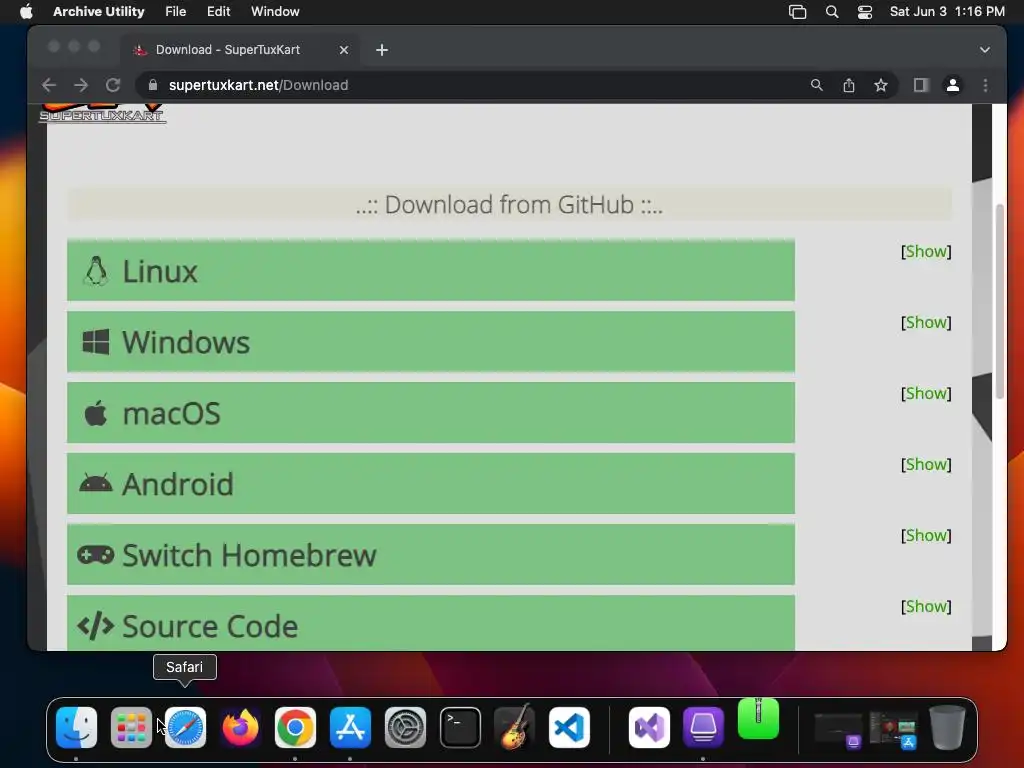
Task: Close the Download - SuperTuxKart tab
Action: pyautogui.click(x=344, y=50)
